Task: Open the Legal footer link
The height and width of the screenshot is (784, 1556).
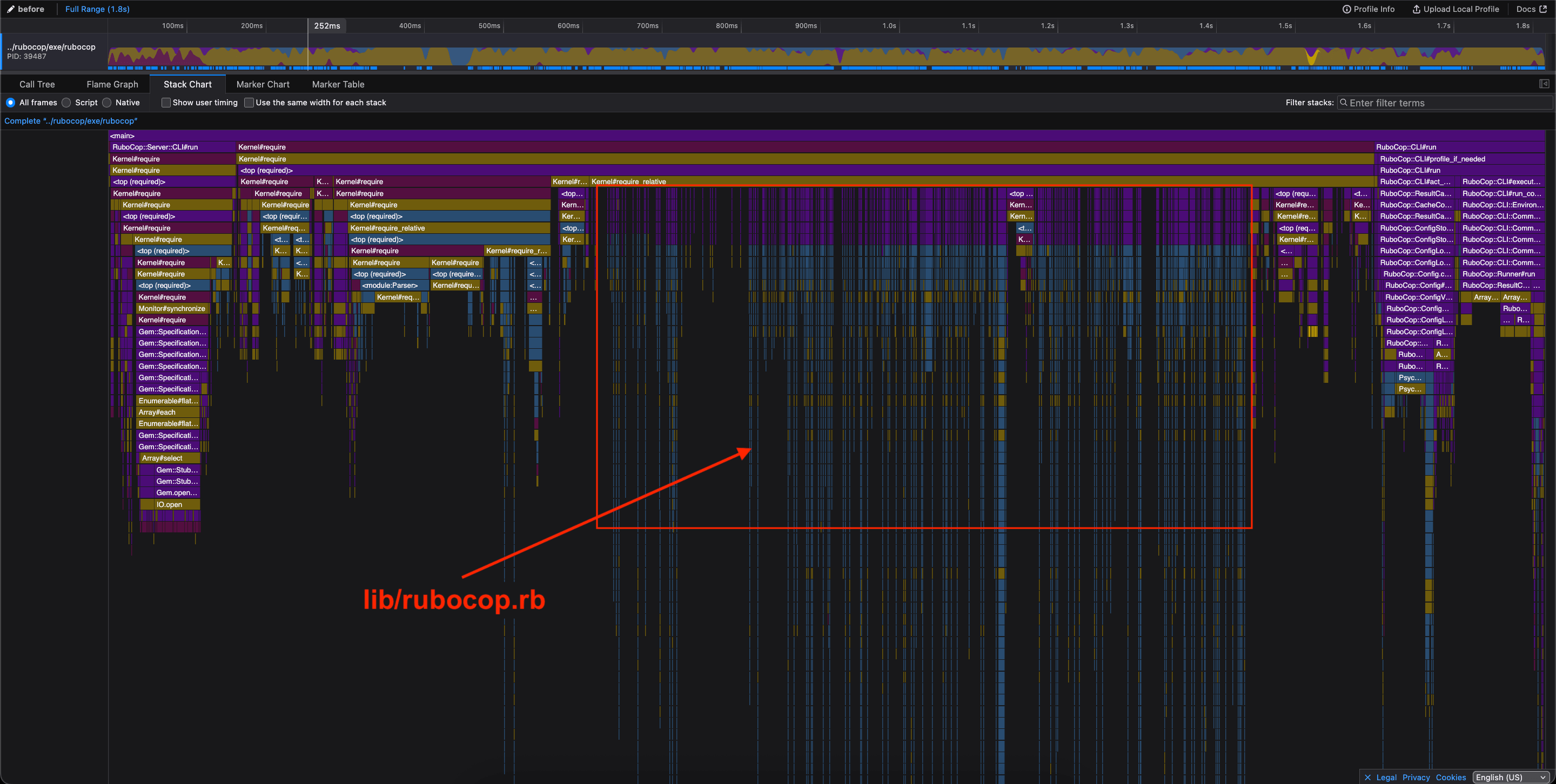Action: click(x=1386, y=778)
